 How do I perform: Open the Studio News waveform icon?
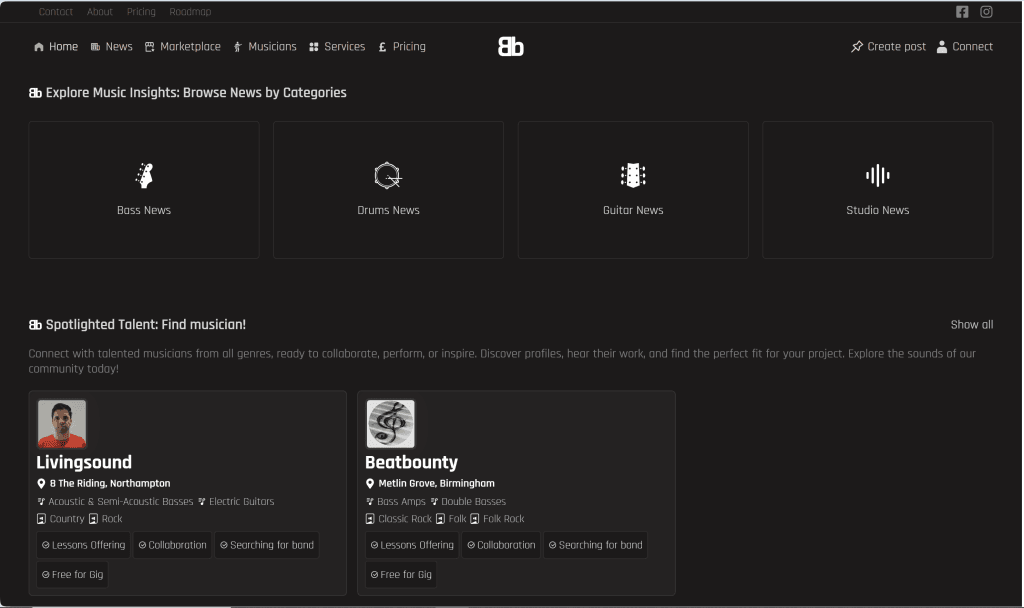coord(877,176)
